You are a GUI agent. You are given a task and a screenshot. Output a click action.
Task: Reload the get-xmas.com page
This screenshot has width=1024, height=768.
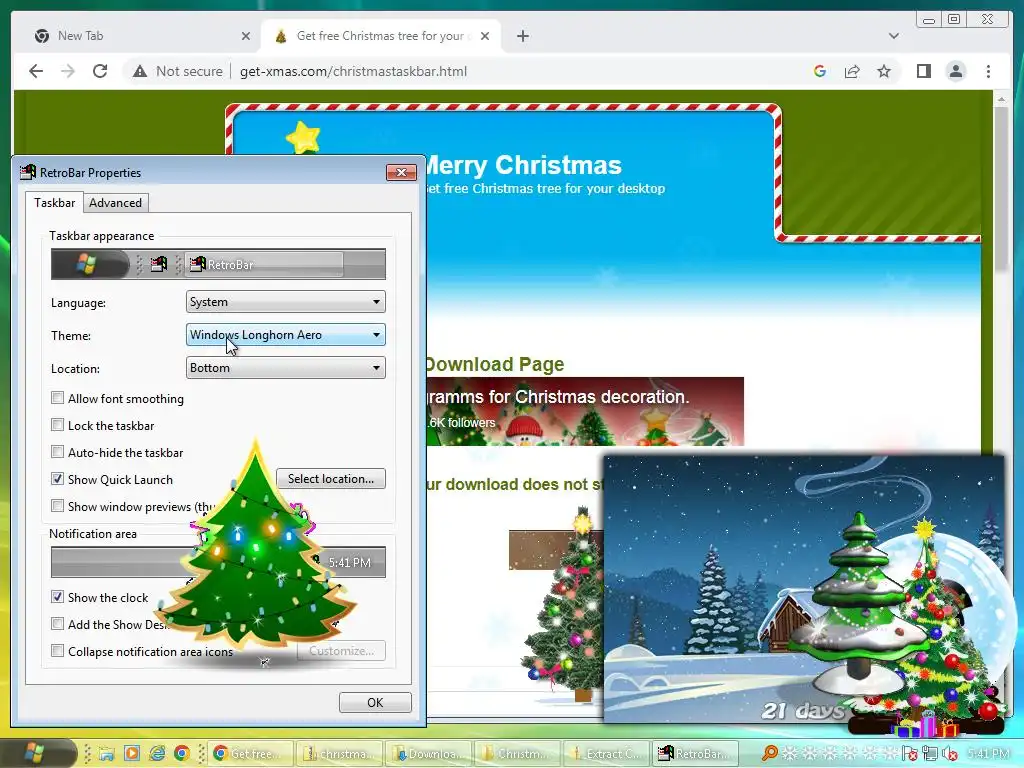coord(100,71)
